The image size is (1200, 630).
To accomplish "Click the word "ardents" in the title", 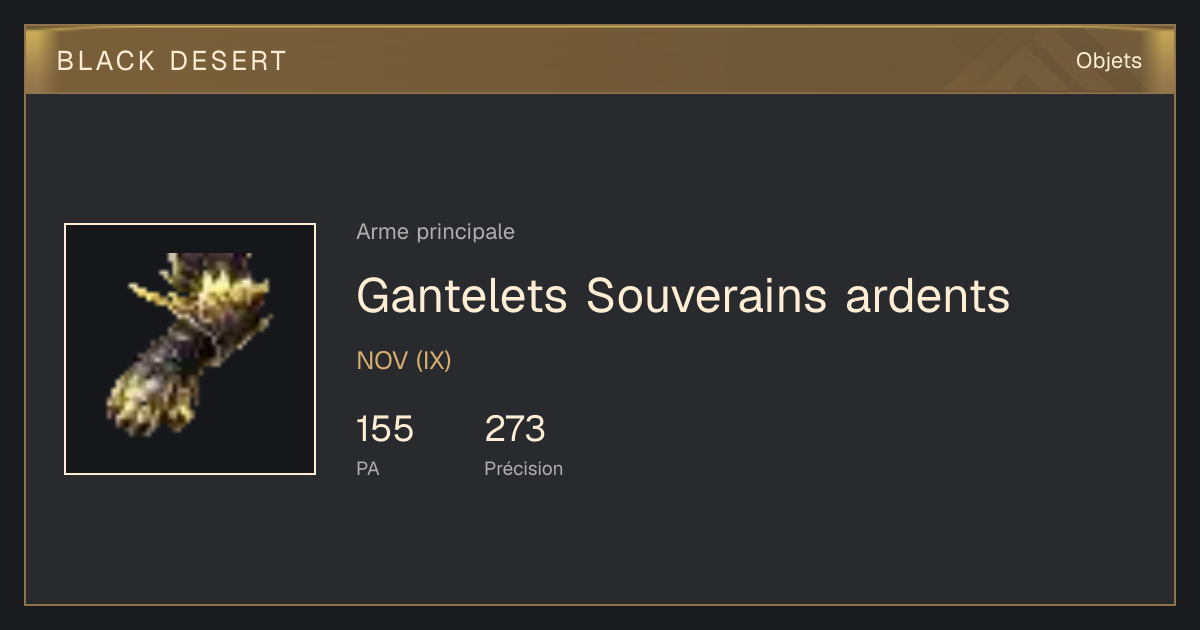I will (928, 296).
